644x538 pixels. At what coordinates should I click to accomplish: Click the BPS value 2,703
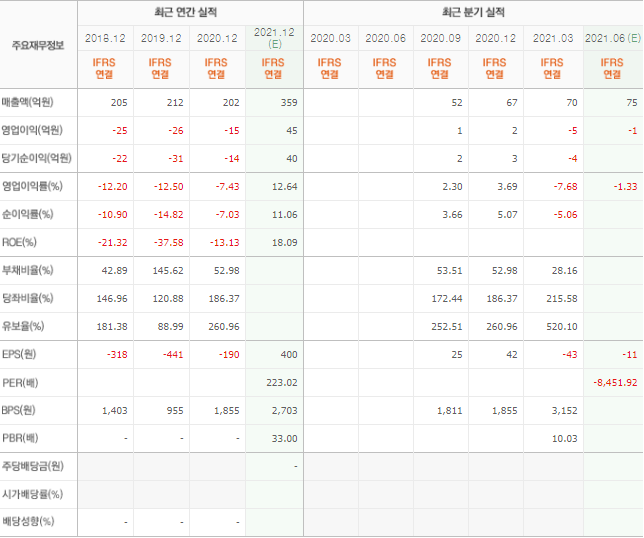[x=285, y=411]
